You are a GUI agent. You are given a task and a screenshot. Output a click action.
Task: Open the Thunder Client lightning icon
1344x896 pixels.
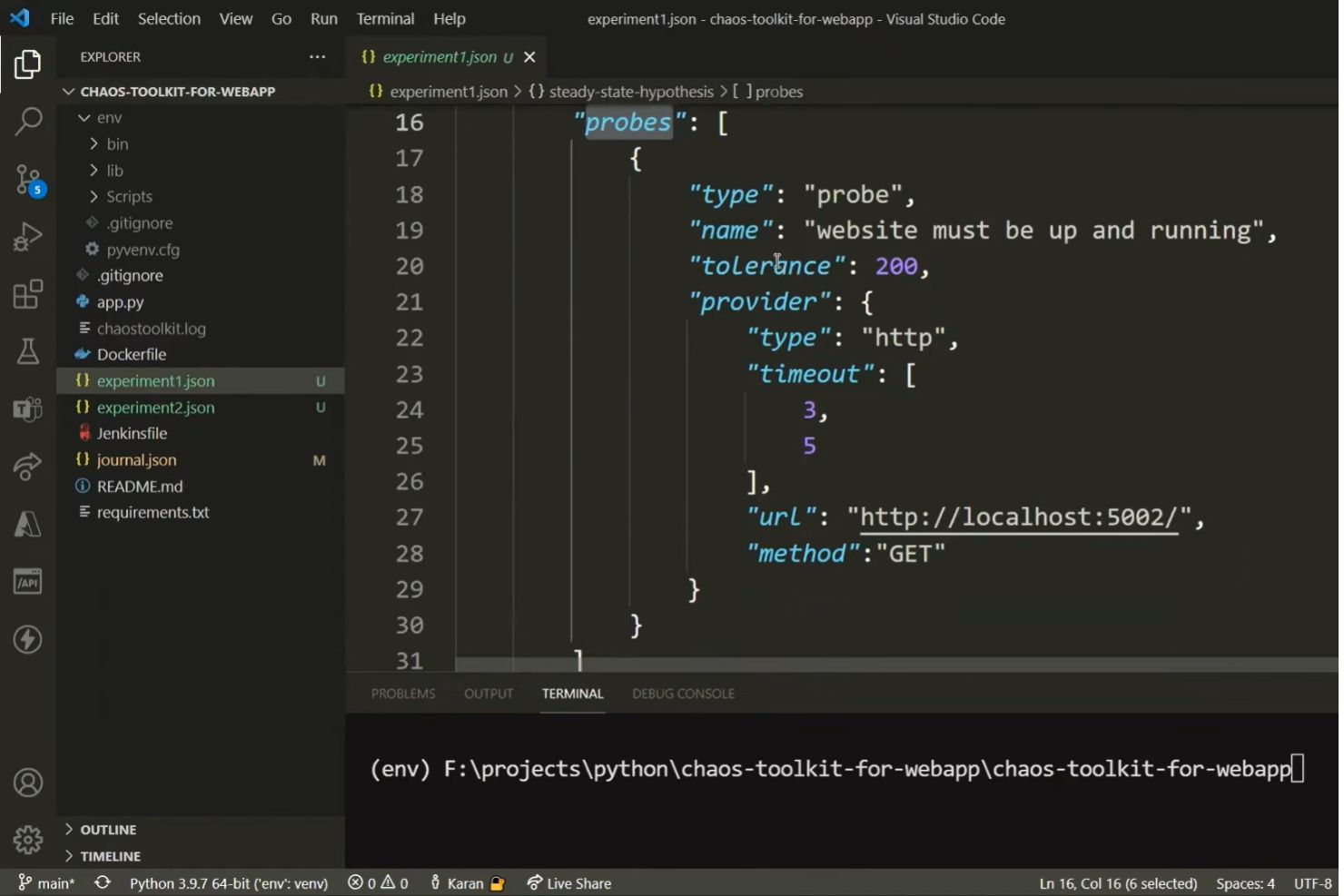pos(28,640)
